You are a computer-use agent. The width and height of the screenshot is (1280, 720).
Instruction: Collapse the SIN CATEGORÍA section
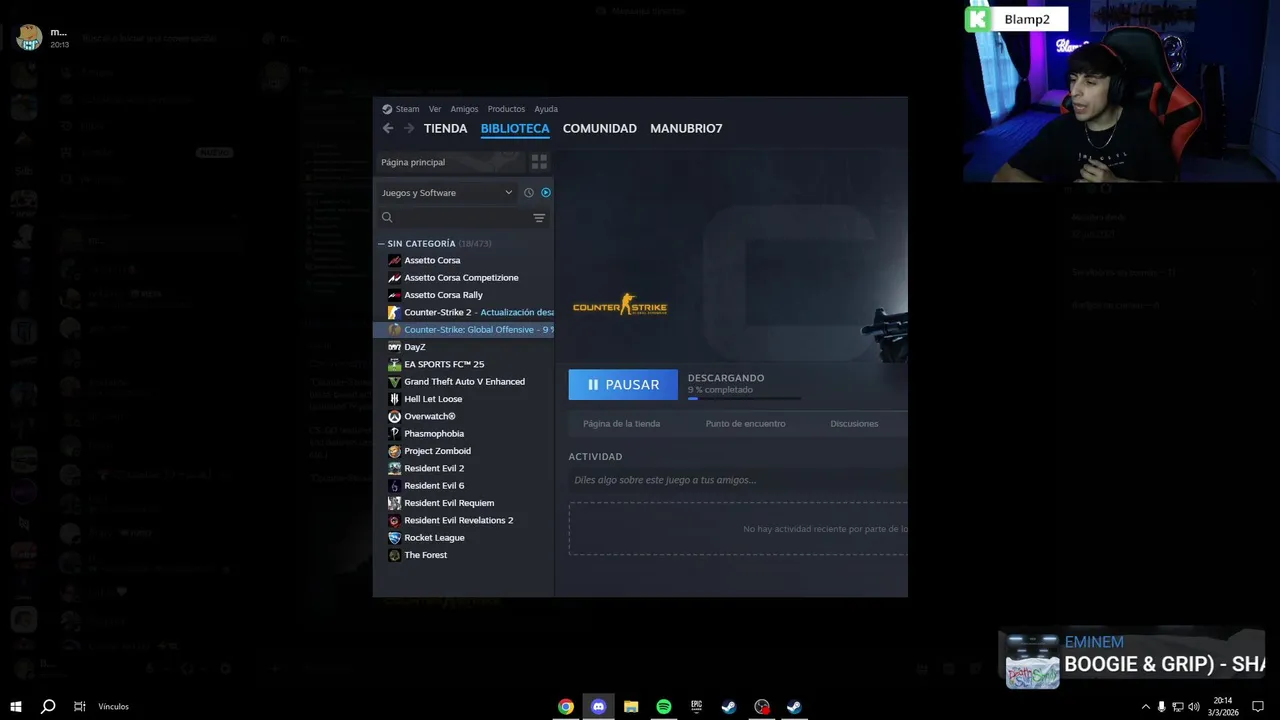click(381, 244)
